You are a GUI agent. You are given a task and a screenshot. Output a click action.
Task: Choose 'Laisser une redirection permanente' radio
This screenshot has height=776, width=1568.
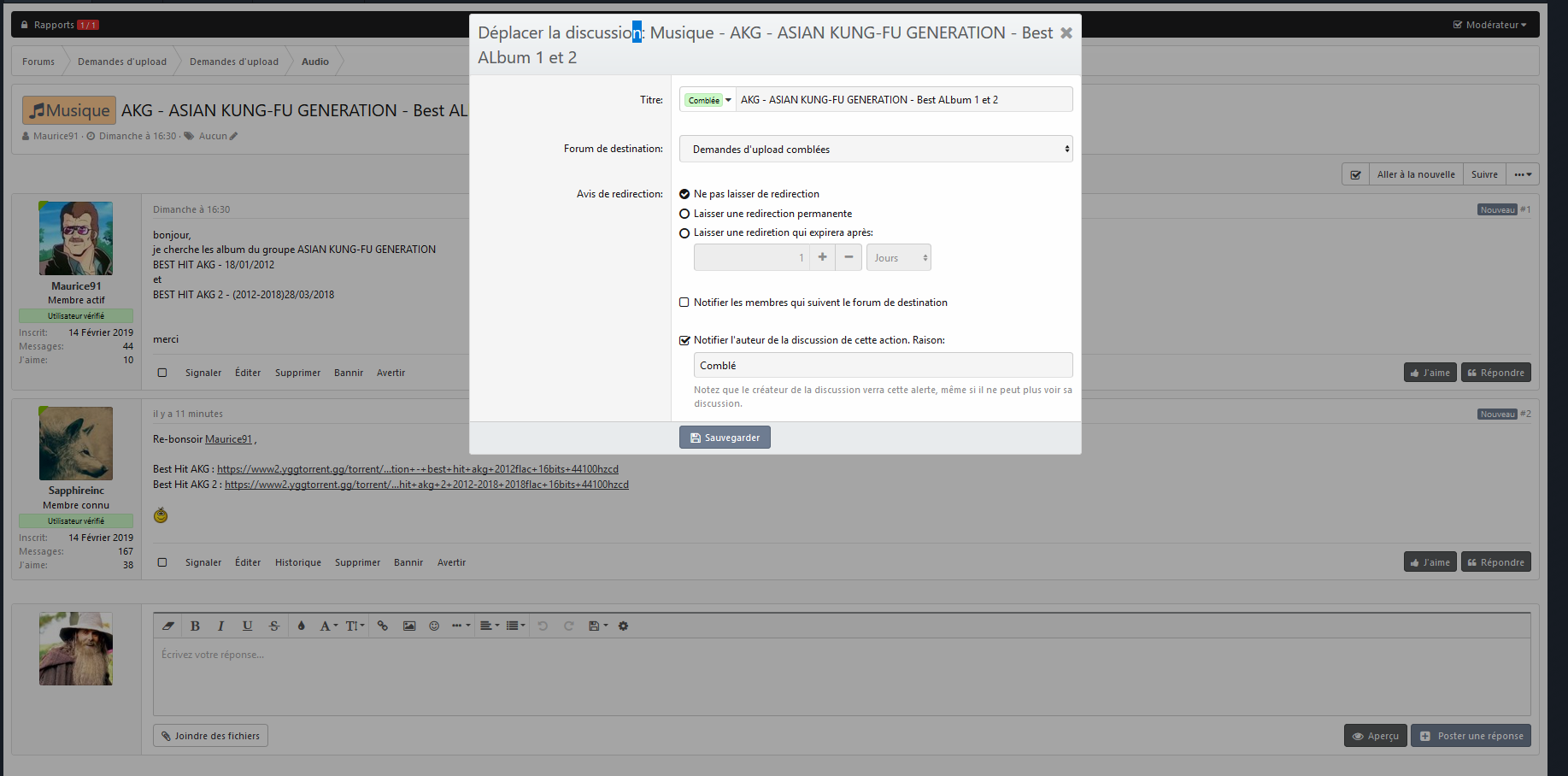[684, 214]
